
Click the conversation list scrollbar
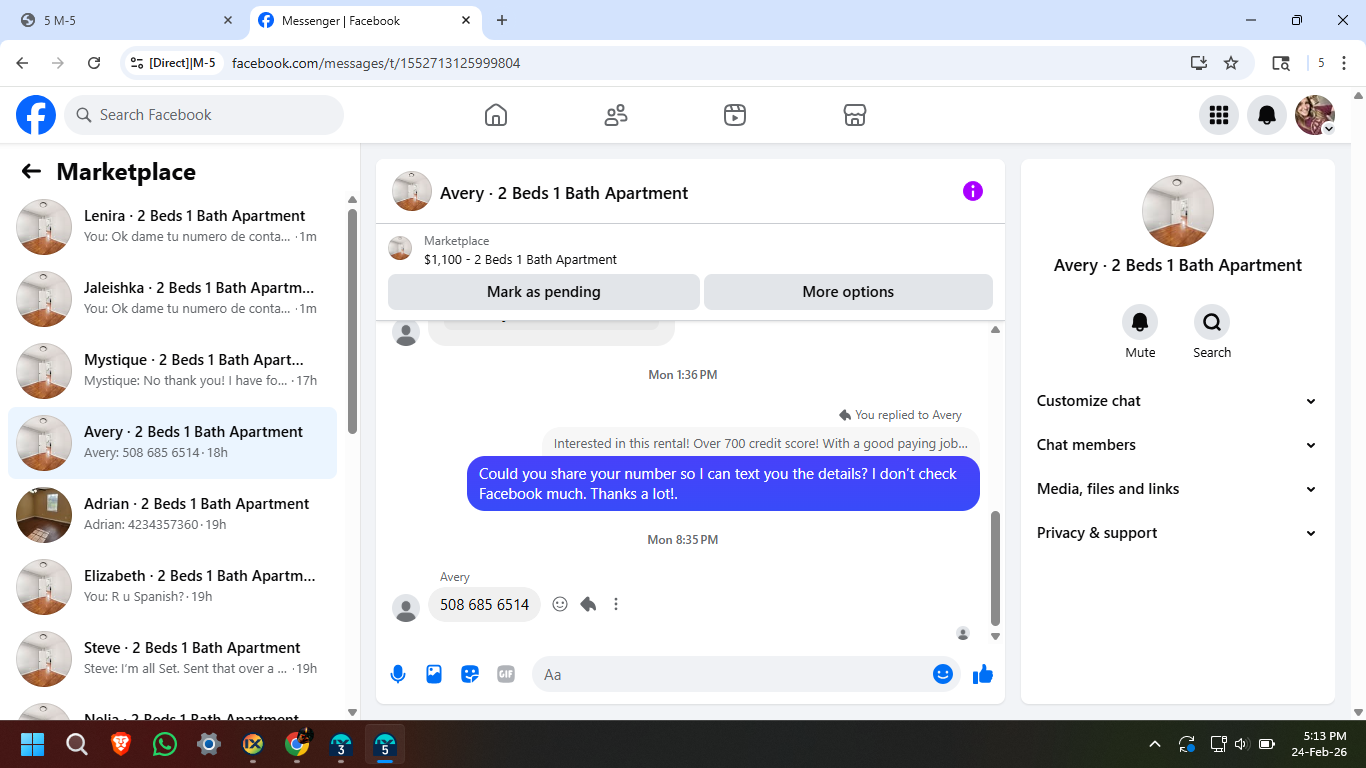(x=352, y=320)
